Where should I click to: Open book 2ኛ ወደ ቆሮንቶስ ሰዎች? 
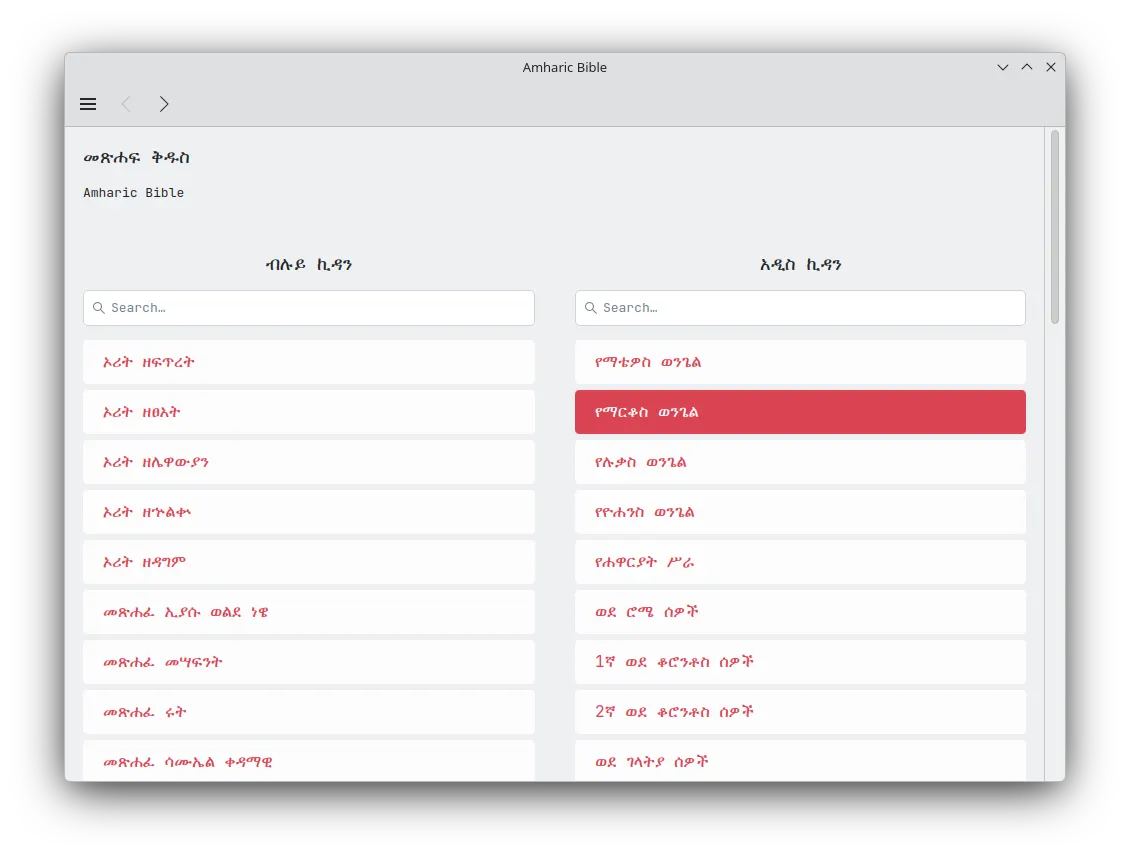800,712
